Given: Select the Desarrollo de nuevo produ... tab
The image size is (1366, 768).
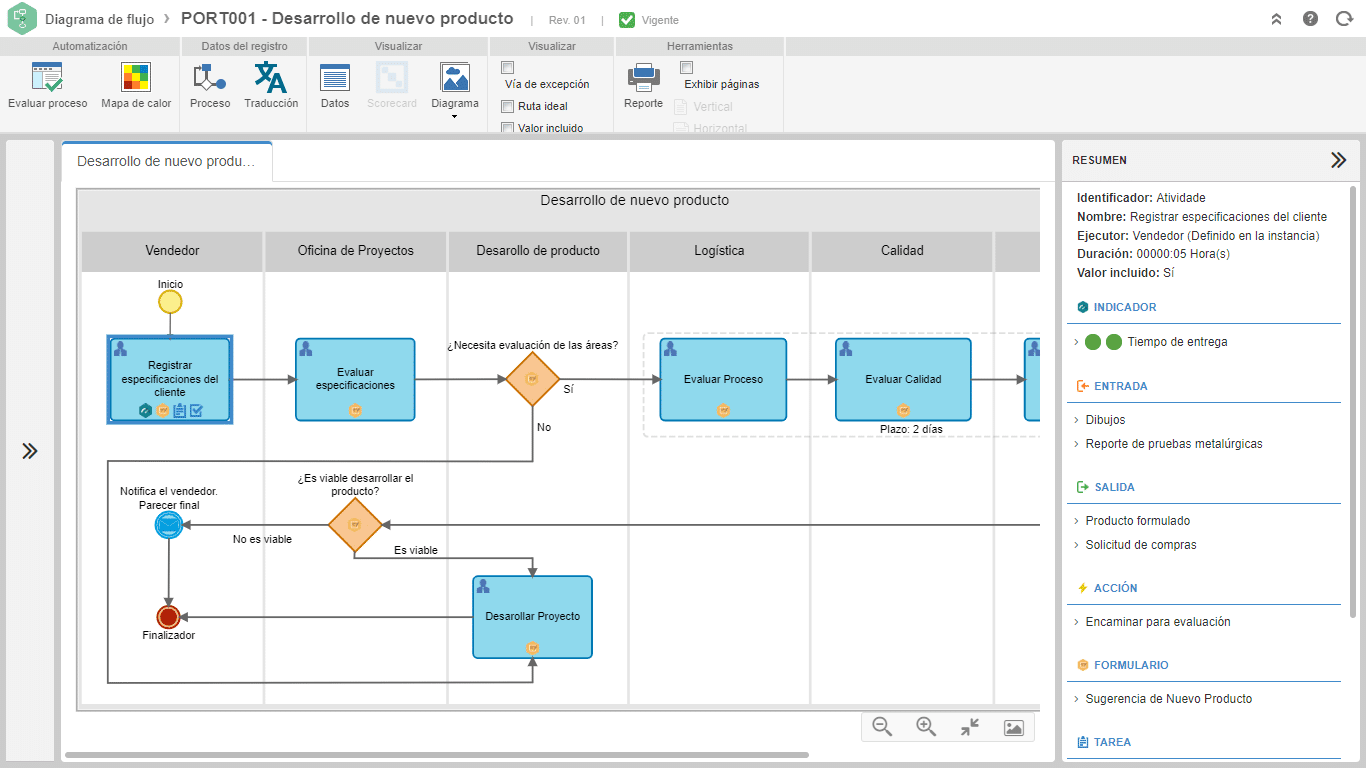Looking at the screenshot, I should tap(167, 161).
